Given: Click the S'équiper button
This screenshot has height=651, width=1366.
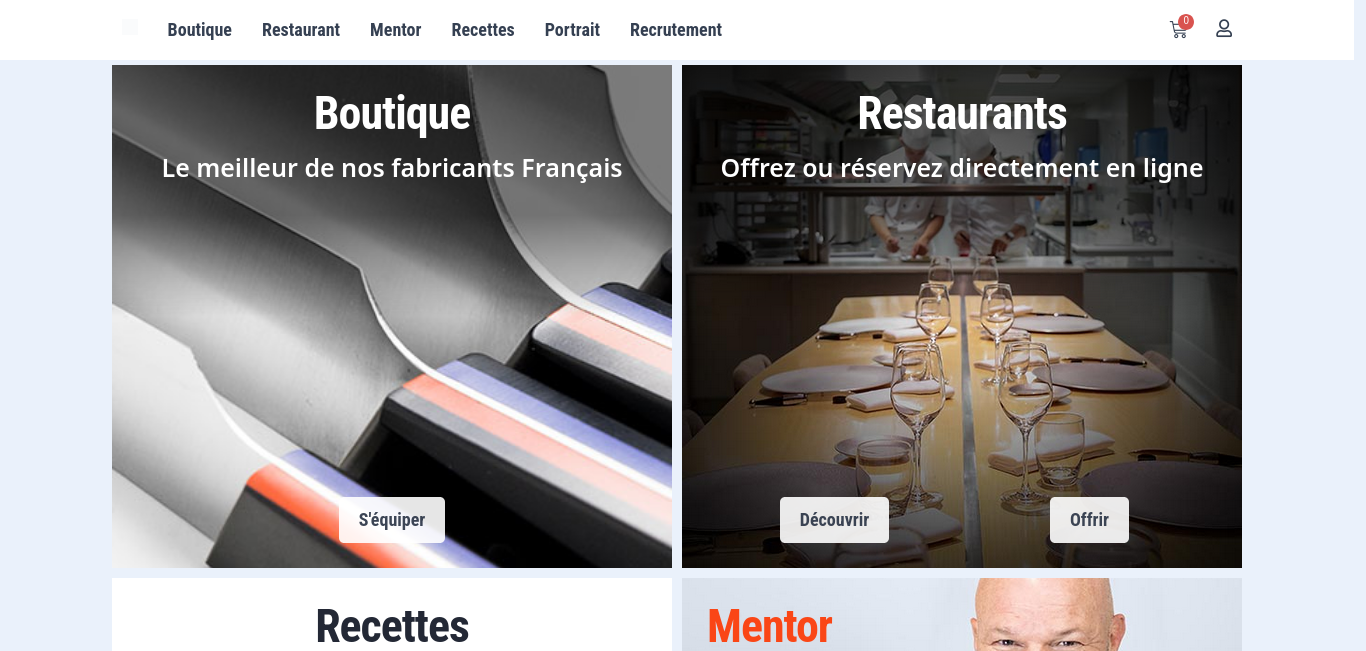Looking at the screenshot, I should pos(392,520).
